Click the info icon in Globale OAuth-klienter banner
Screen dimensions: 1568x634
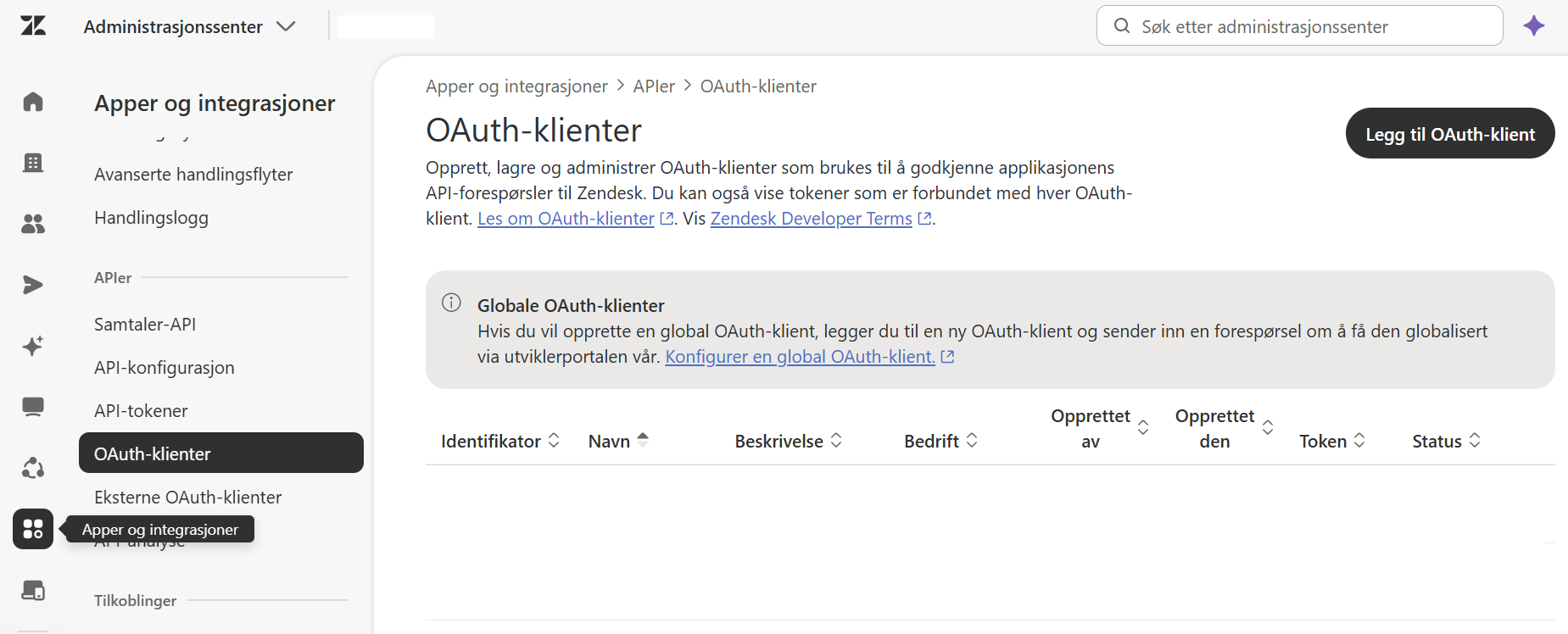(451, 303)
